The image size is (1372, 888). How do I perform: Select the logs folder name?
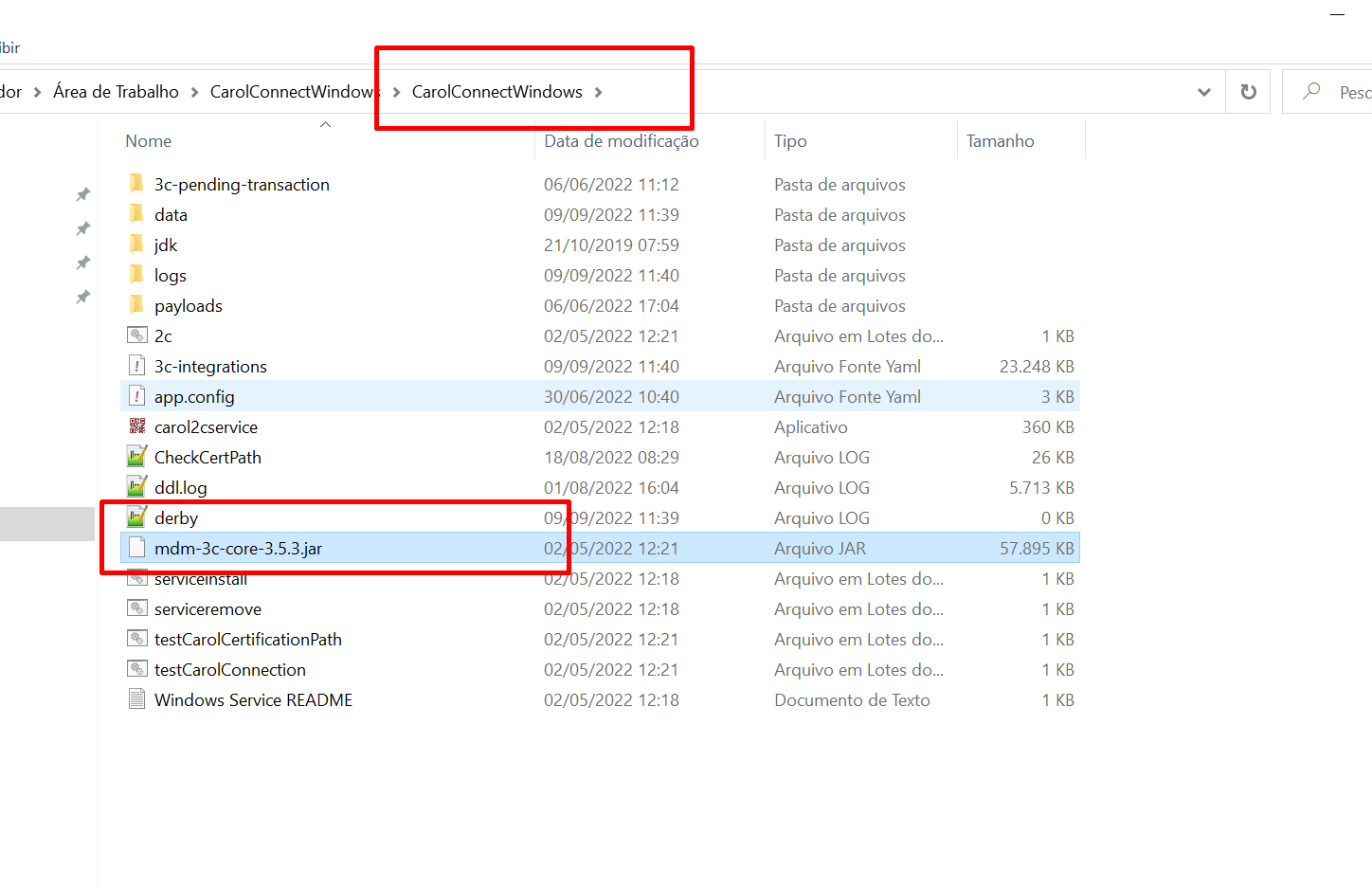pyautogui.click(x=171, y=276)
